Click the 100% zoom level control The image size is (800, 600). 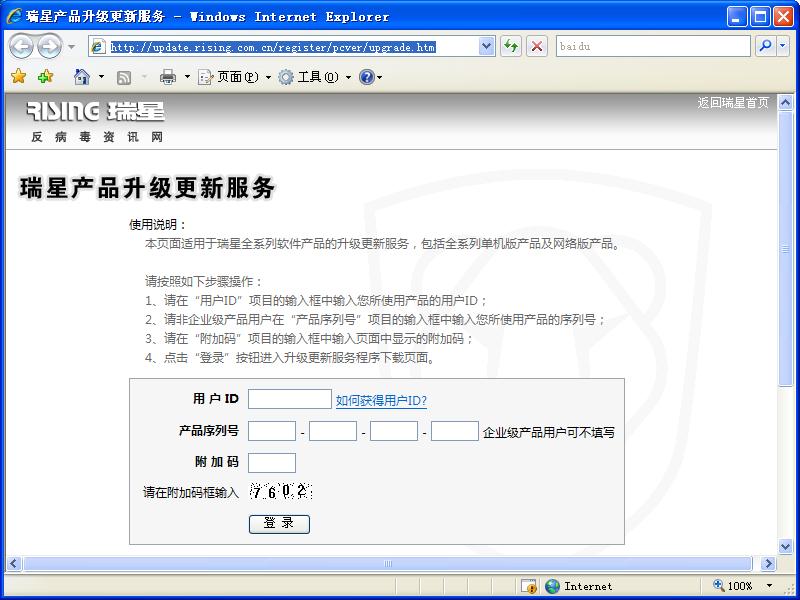[x=733, y=586]
